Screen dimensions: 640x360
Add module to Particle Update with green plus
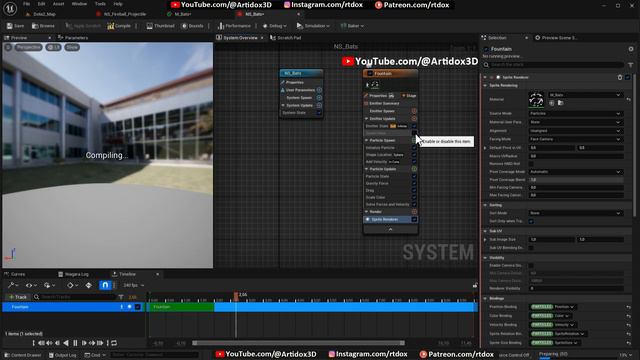(x=414, y=169)
